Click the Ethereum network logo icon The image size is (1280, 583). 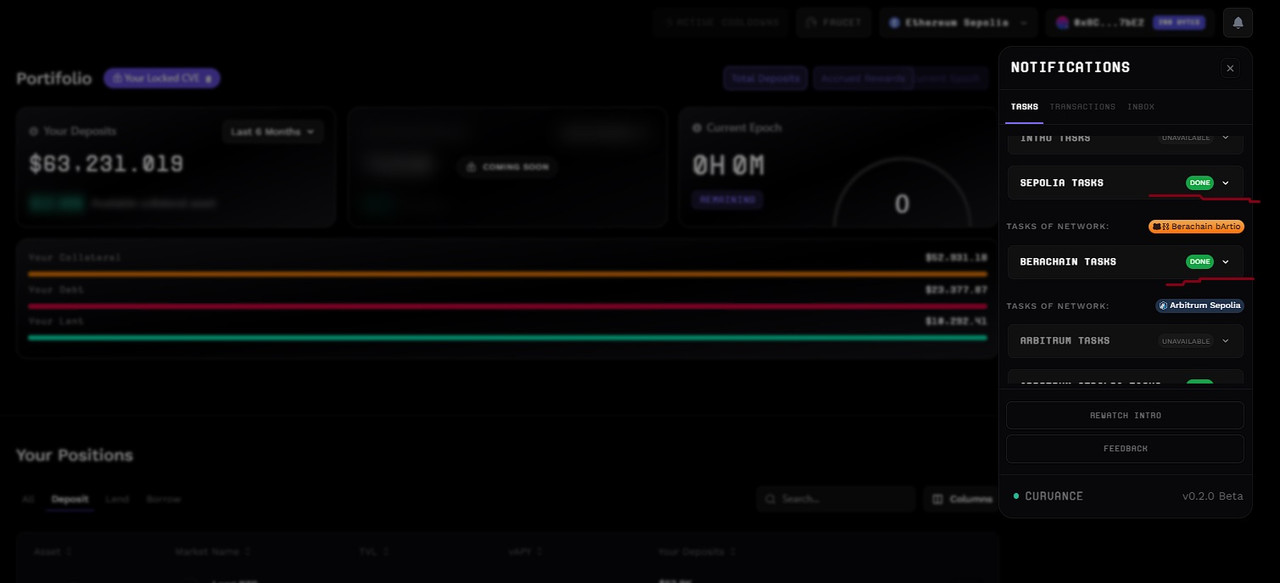(x=893, y=22)
